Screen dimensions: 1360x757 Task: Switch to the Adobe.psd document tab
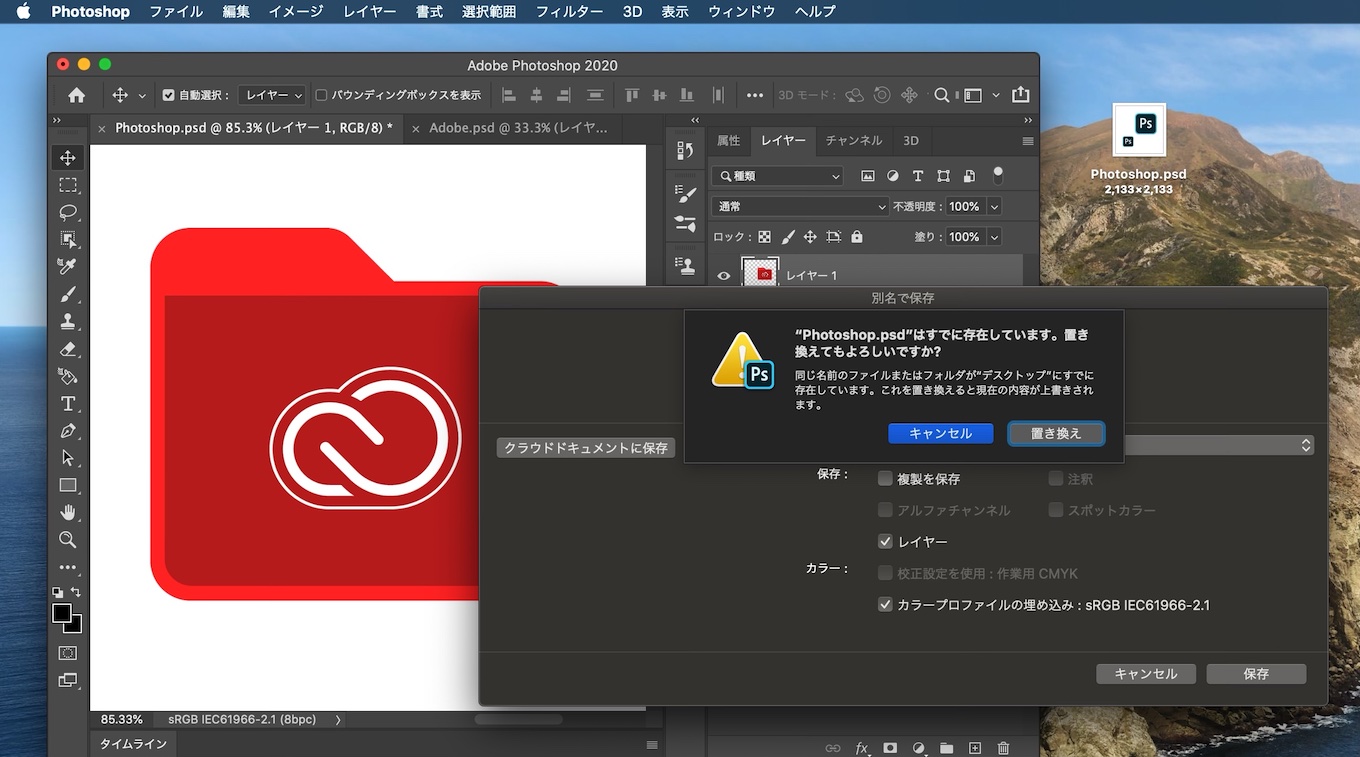(518, 128)
